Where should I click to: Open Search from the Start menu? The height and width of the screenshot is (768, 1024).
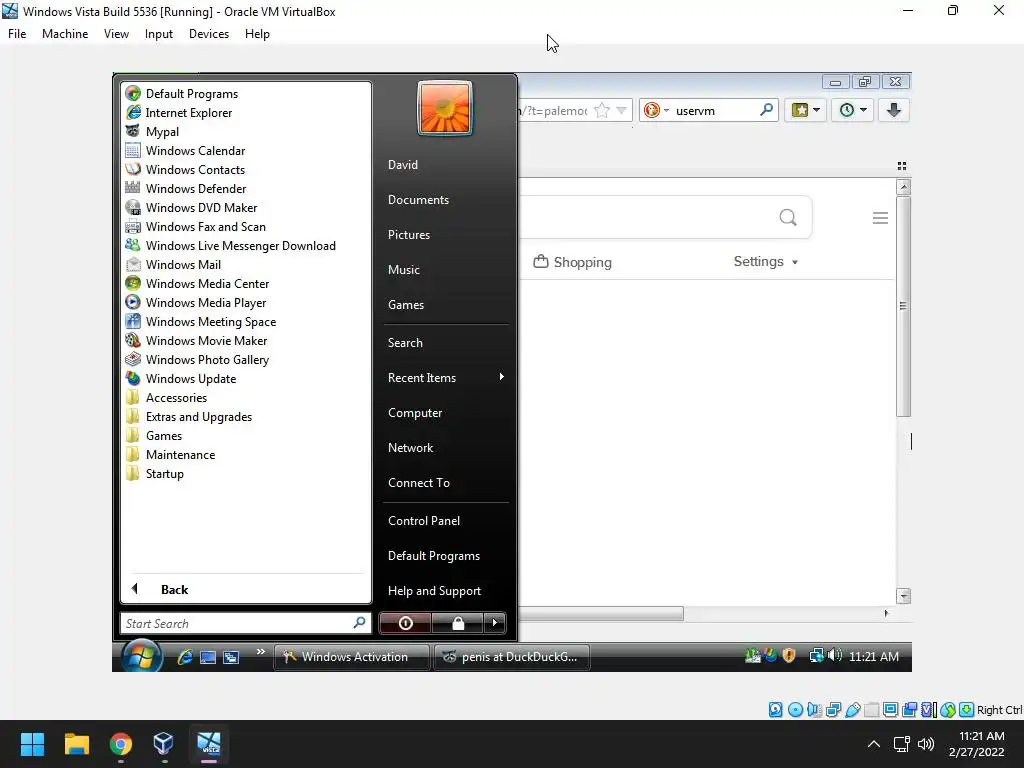click(x=405, y=343)
